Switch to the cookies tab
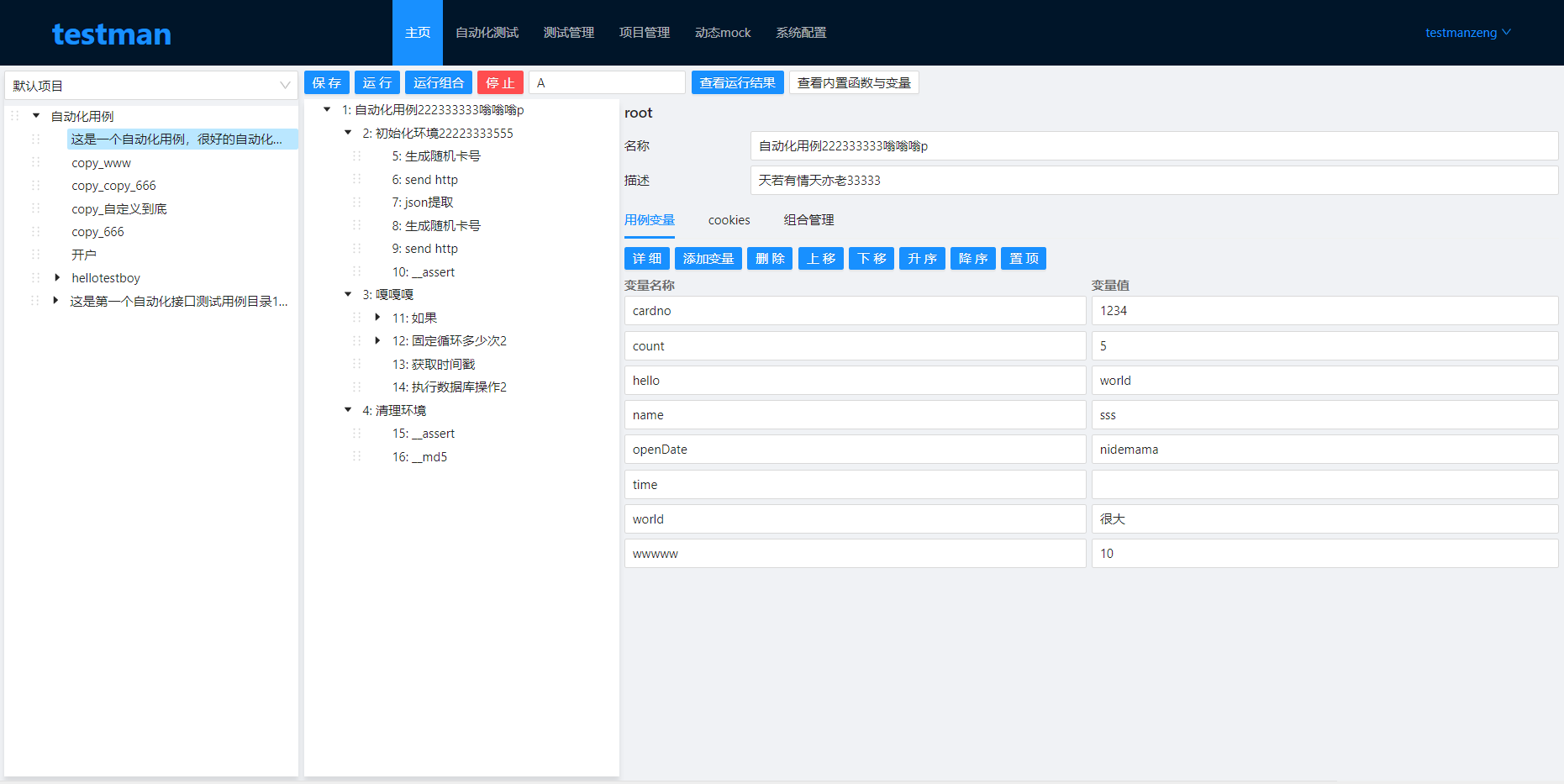Viewport: 1564px width, 784px height. (728, 219)
